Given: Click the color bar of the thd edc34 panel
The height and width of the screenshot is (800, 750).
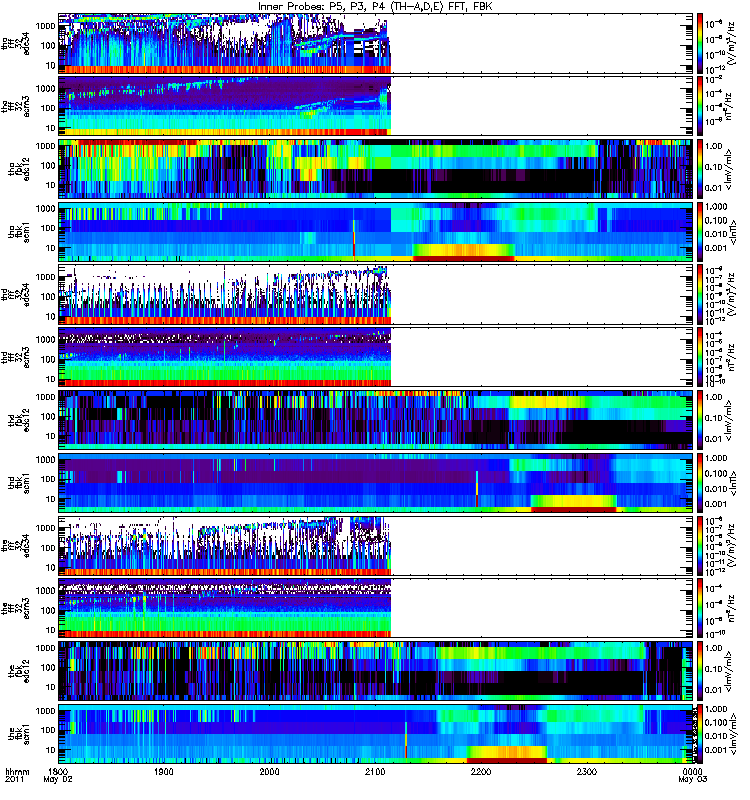Looking at the screenshot, I should [x=699, y=294].
